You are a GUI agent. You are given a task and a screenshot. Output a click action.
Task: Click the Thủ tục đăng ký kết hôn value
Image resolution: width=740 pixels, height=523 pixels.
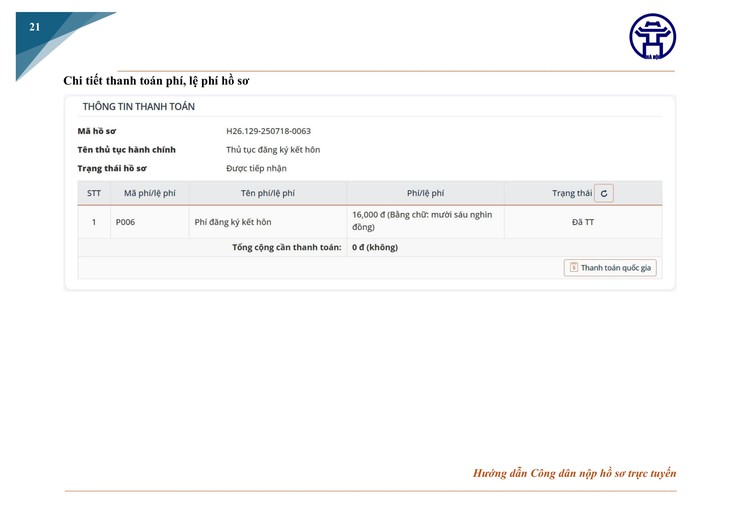273,150
